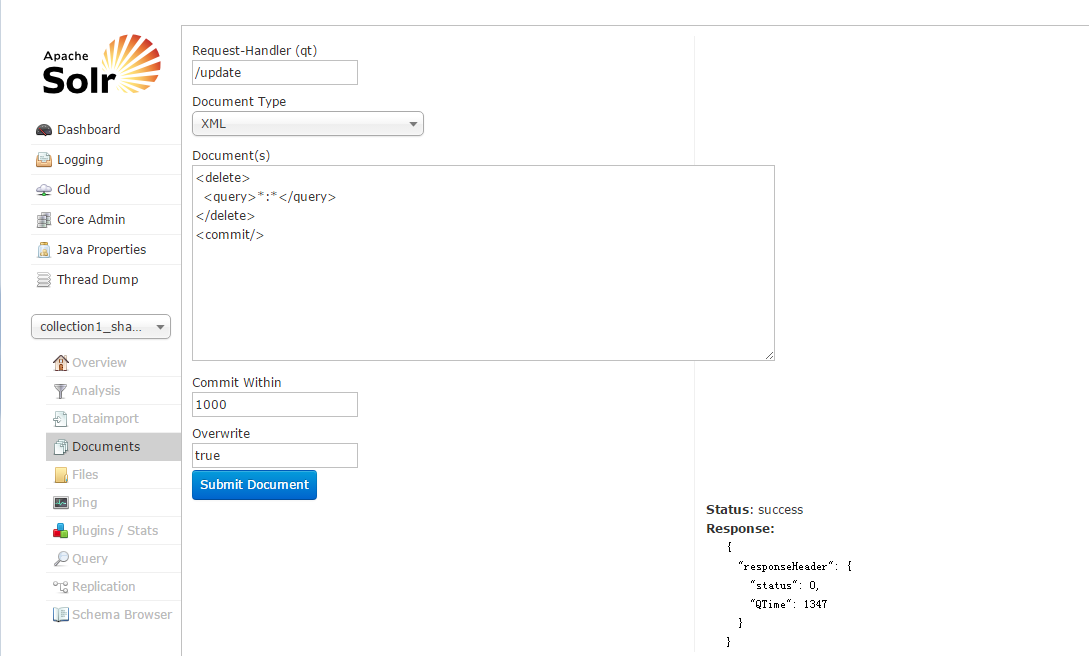Screen dimensions: 1089x656
Task: Expand the collection1 core selector dropdown
Action: 101,327
